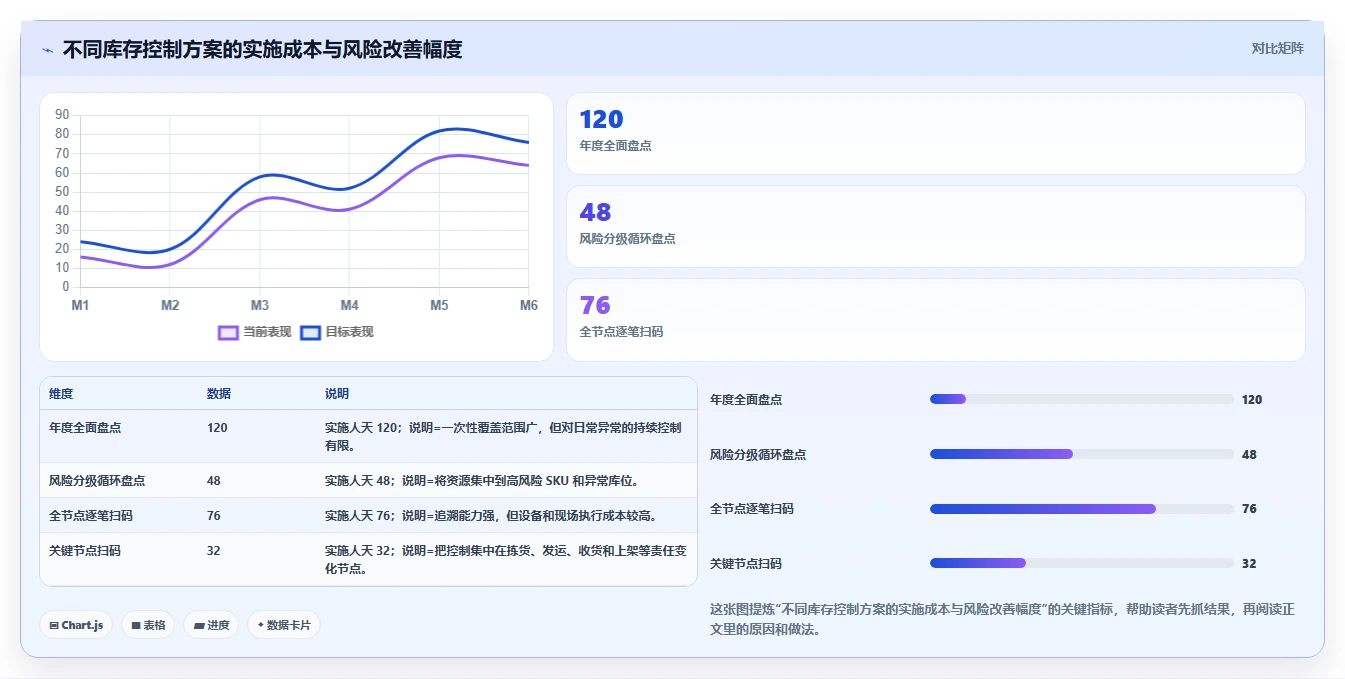Open the data card showing 76
This screenshot has width=1345, height=679.
click(x=935, y=319)
